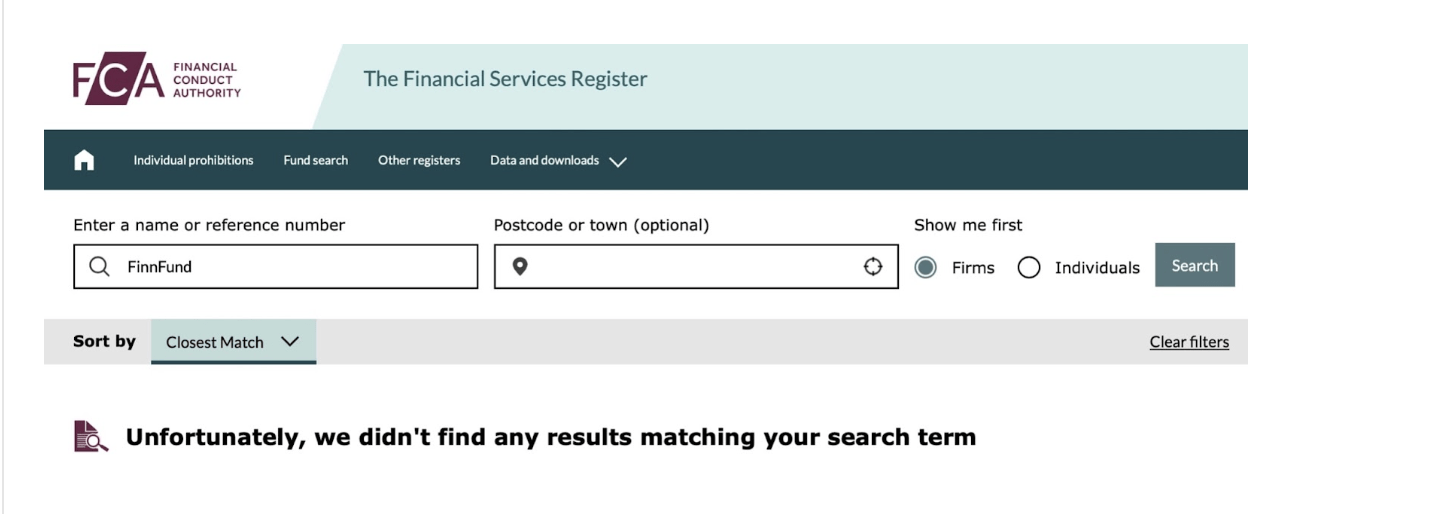Viewport: 1456px width, 514px height.
Task: Click the FCA logo
Action: [157, 79]
